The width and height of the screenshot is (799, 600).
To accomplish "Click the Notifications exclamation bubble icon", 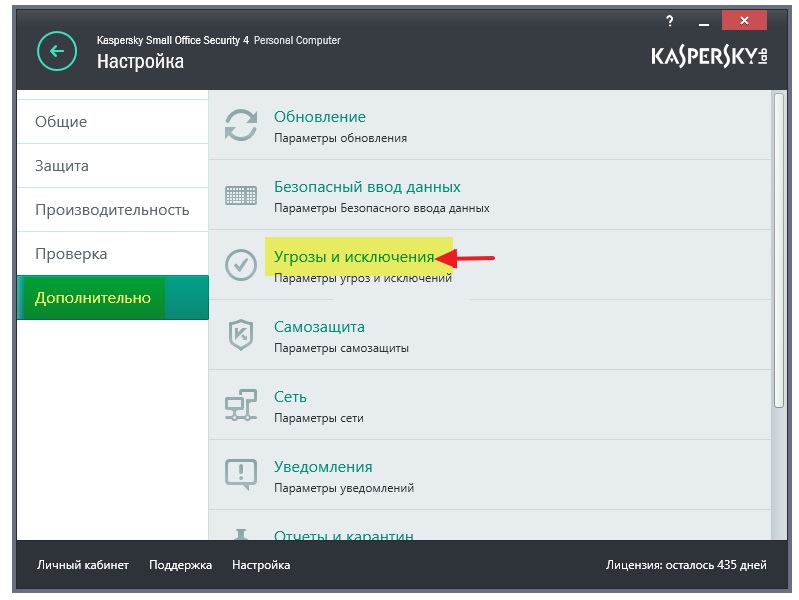I will click(241, 475).
